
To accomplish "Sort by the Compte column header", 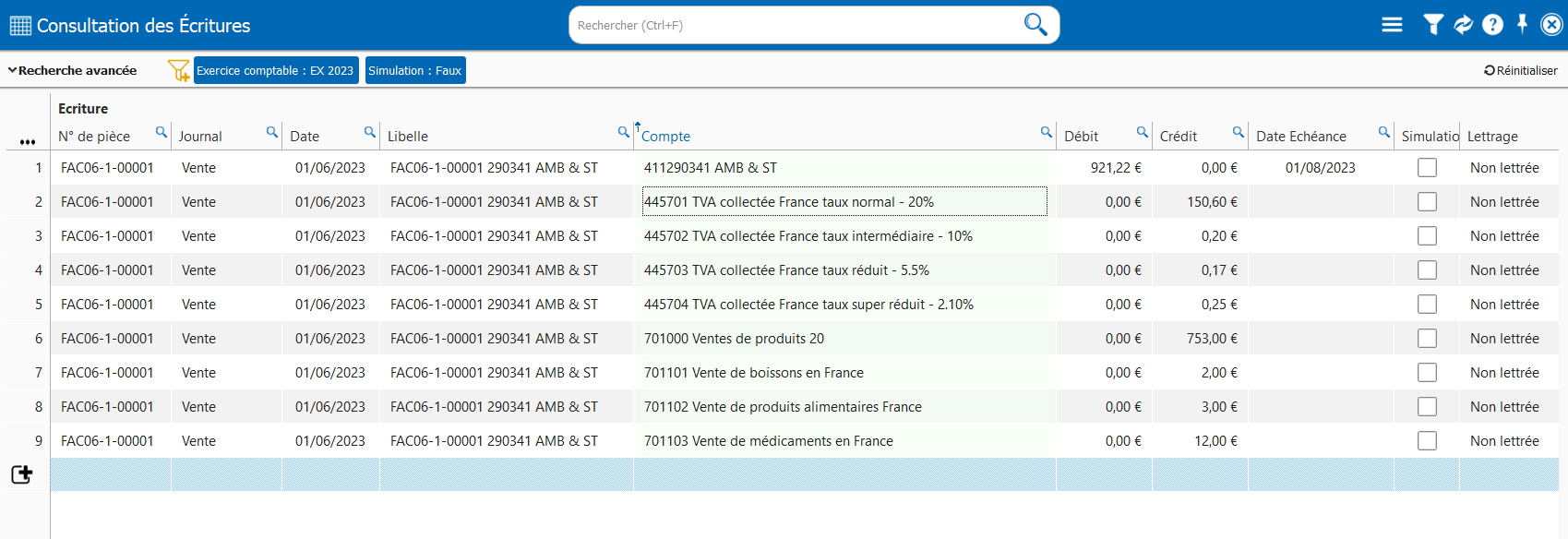I will (x=666, y=137).
